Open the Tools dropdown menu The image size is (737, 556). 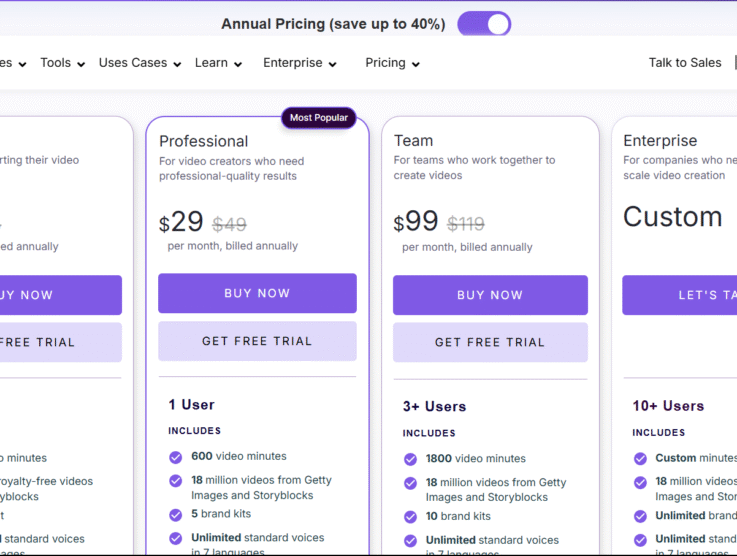click(63, 63)
